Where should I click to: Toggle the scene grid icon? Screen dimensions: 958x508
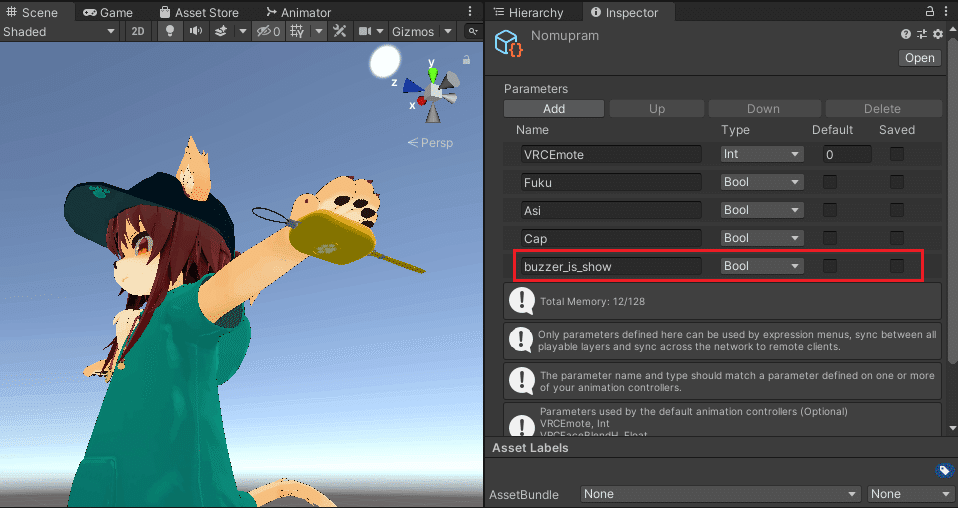tap(298, 31)
